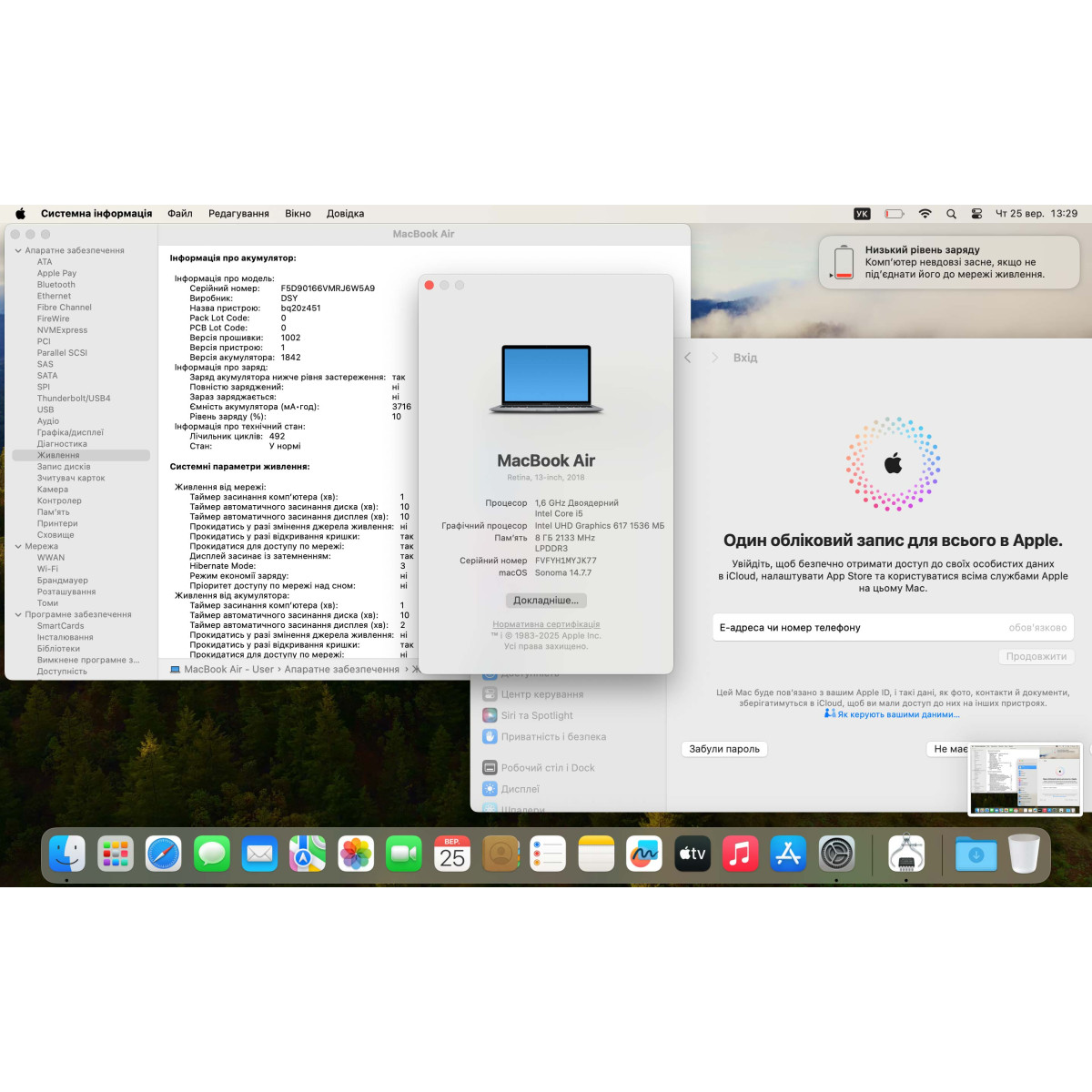Viewport: 1092px width, 1092px height.
Task: Launch Safari from the Dock
Action: pyautogui.click(x=164, y=854)
